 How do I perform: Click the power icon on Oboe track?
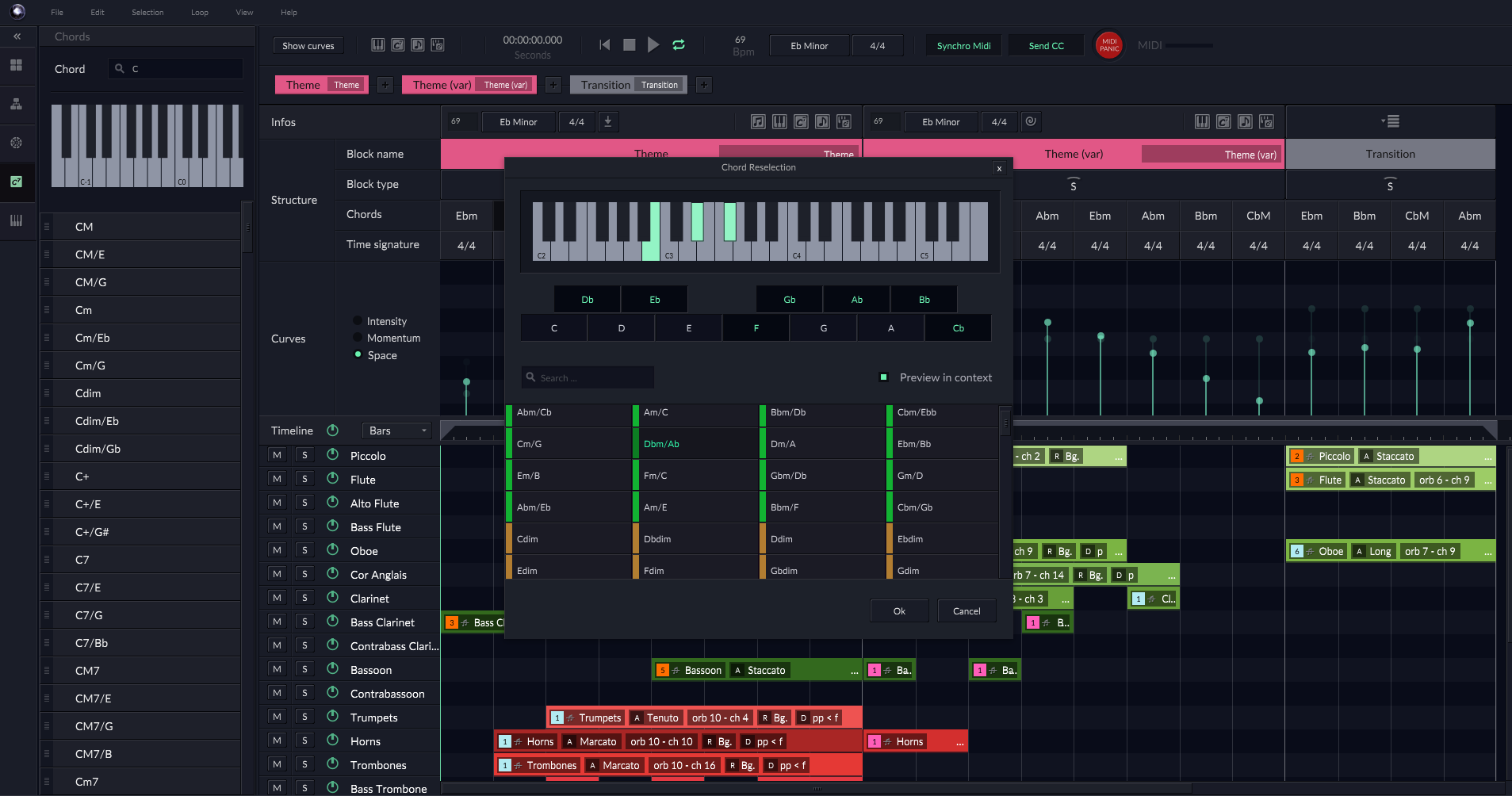pyautogui.click(x=333, y=550)
